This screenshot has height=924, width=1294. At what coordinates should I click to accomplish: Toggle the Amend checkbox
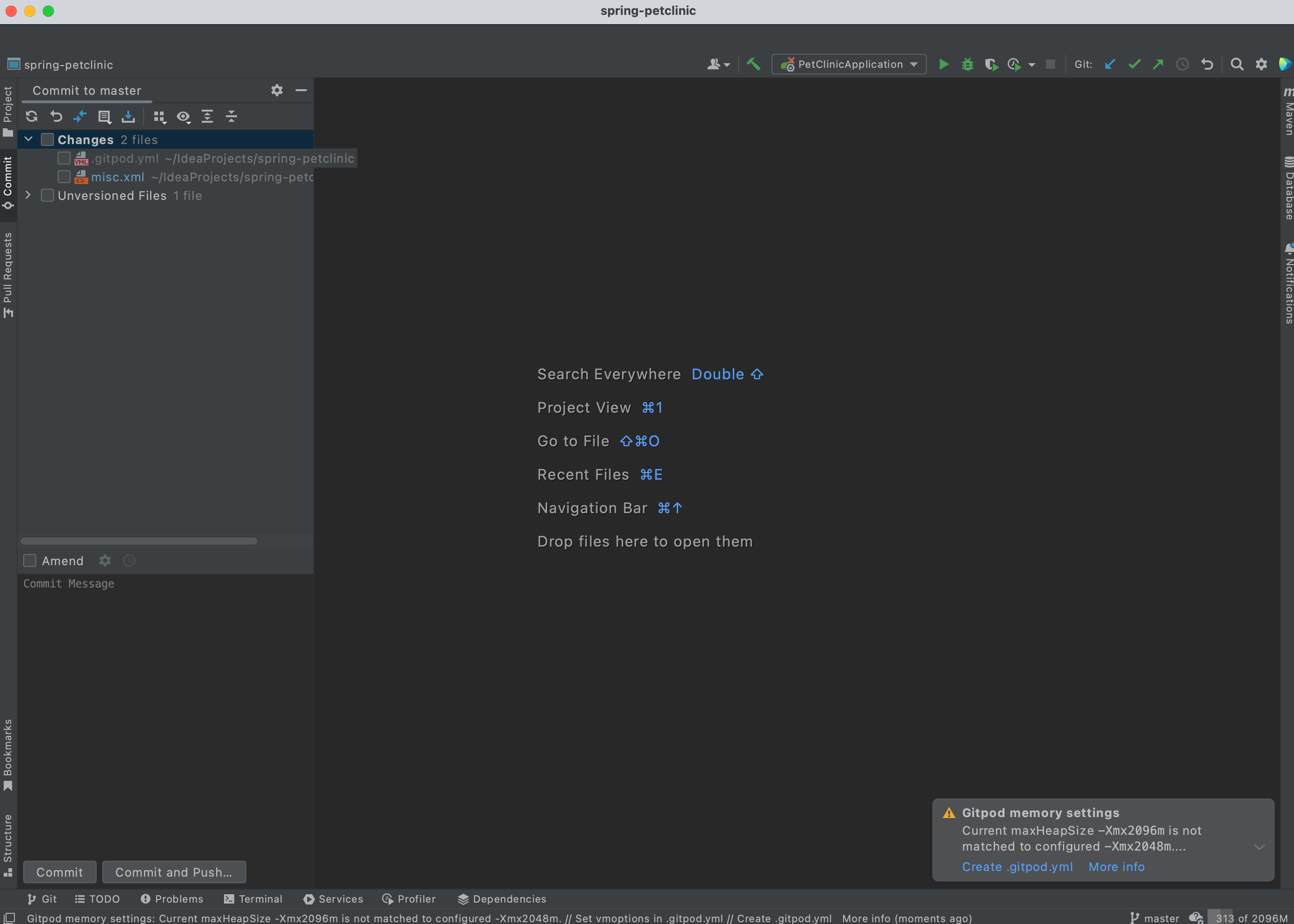tap(30, 560)
